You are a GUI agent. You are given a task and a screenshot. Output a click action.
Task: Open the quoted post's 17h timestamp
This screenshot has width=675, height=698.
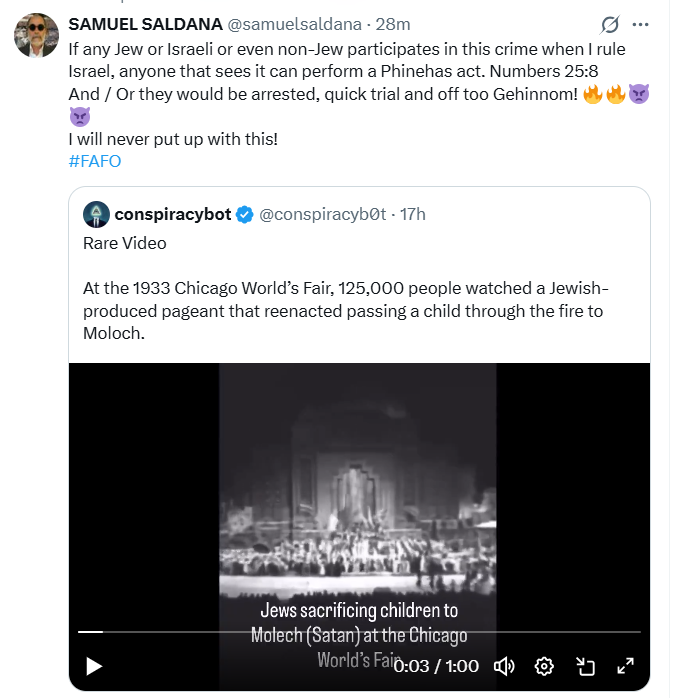(x=413, y=215)
